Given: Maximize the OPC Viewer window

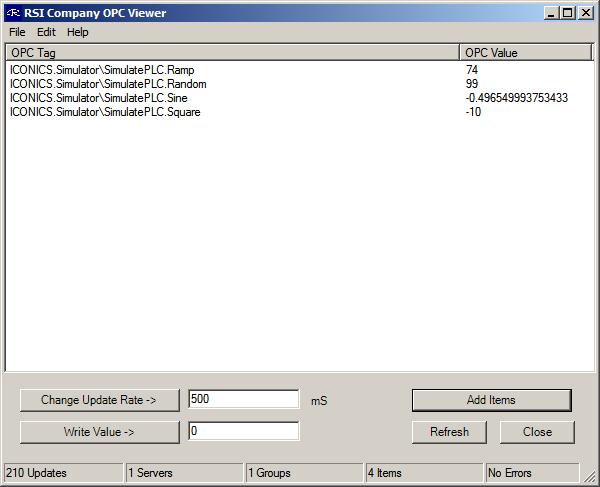Looking at the screenshot, I should tap(568, 13).
